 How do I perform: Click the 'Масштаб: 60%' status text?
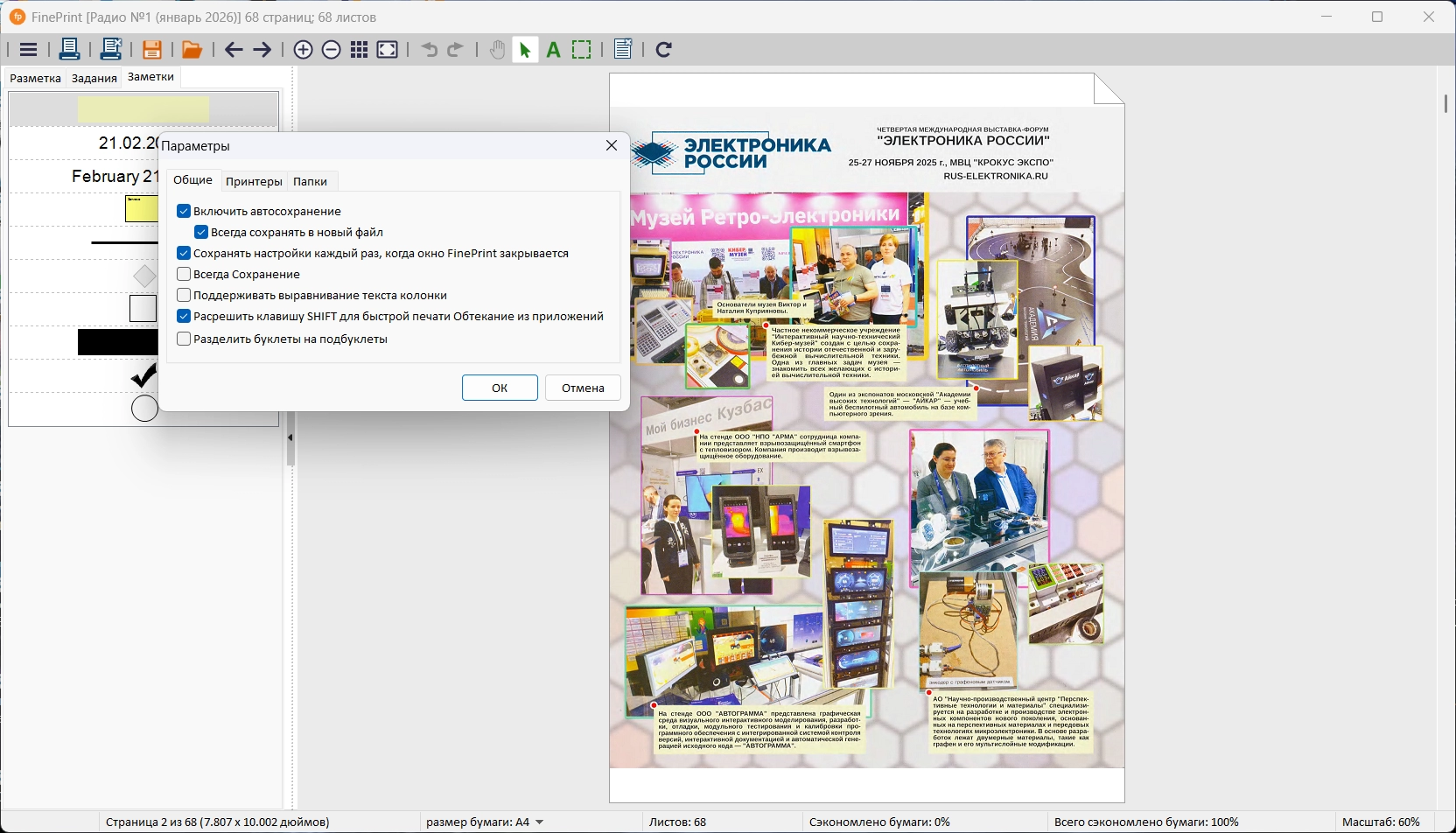coord(1381,822)
